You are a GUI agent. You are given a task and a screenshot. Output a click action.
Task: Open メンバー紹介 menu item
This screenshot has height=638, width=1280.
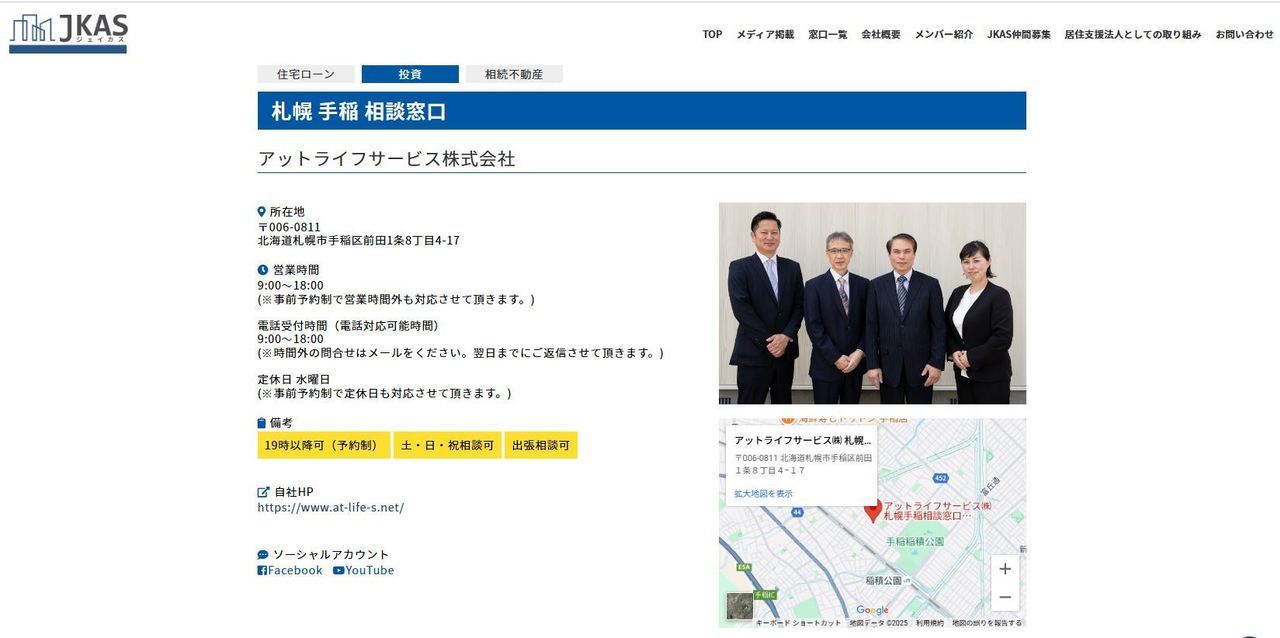click(943, 34)
